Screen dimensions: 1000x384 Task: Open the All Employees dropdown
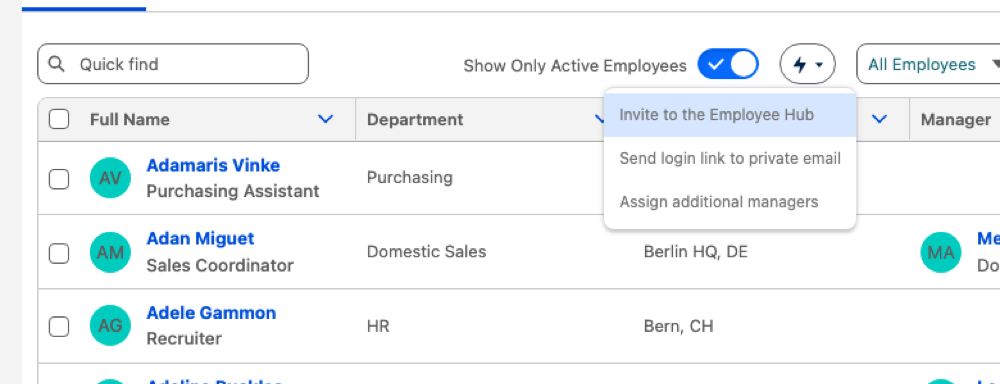930,64
